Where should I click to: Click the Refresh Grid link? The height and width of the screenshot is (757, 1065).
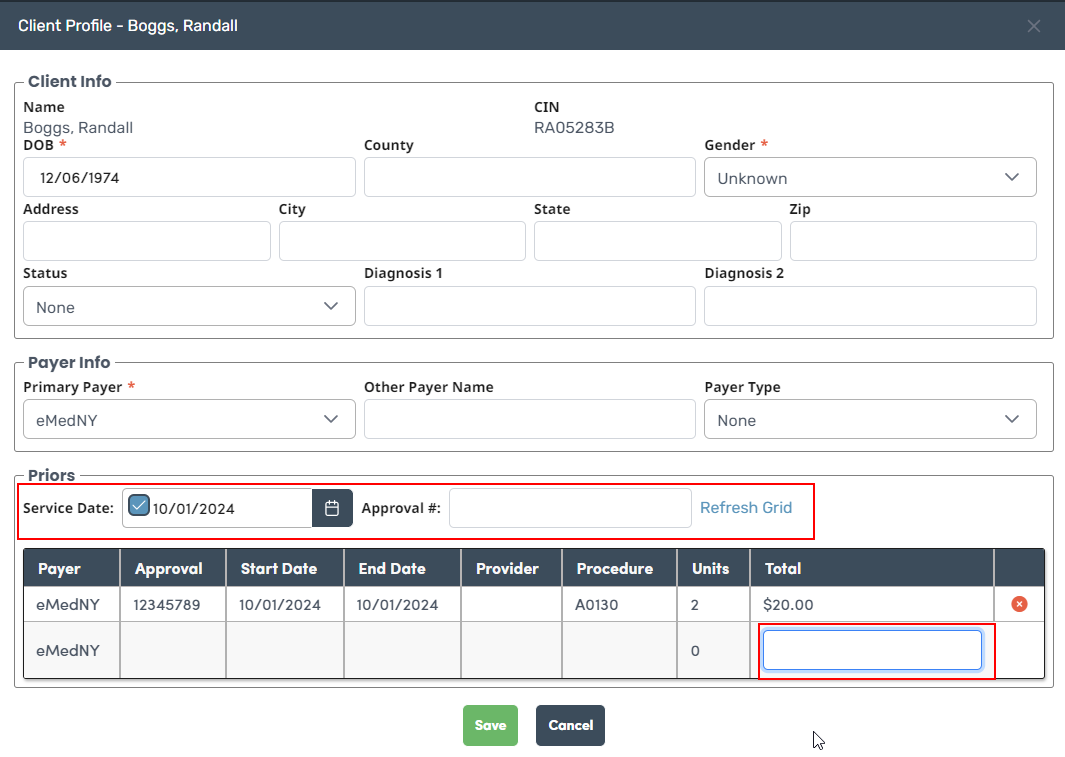tap(745, 508)
